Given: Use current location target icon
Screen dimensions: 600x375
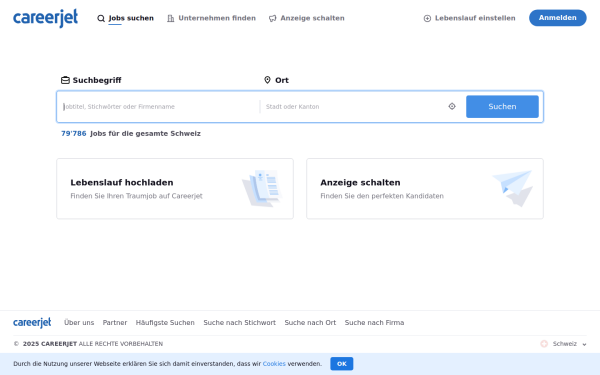Looking at the screenshot, I should coord(452,106).
